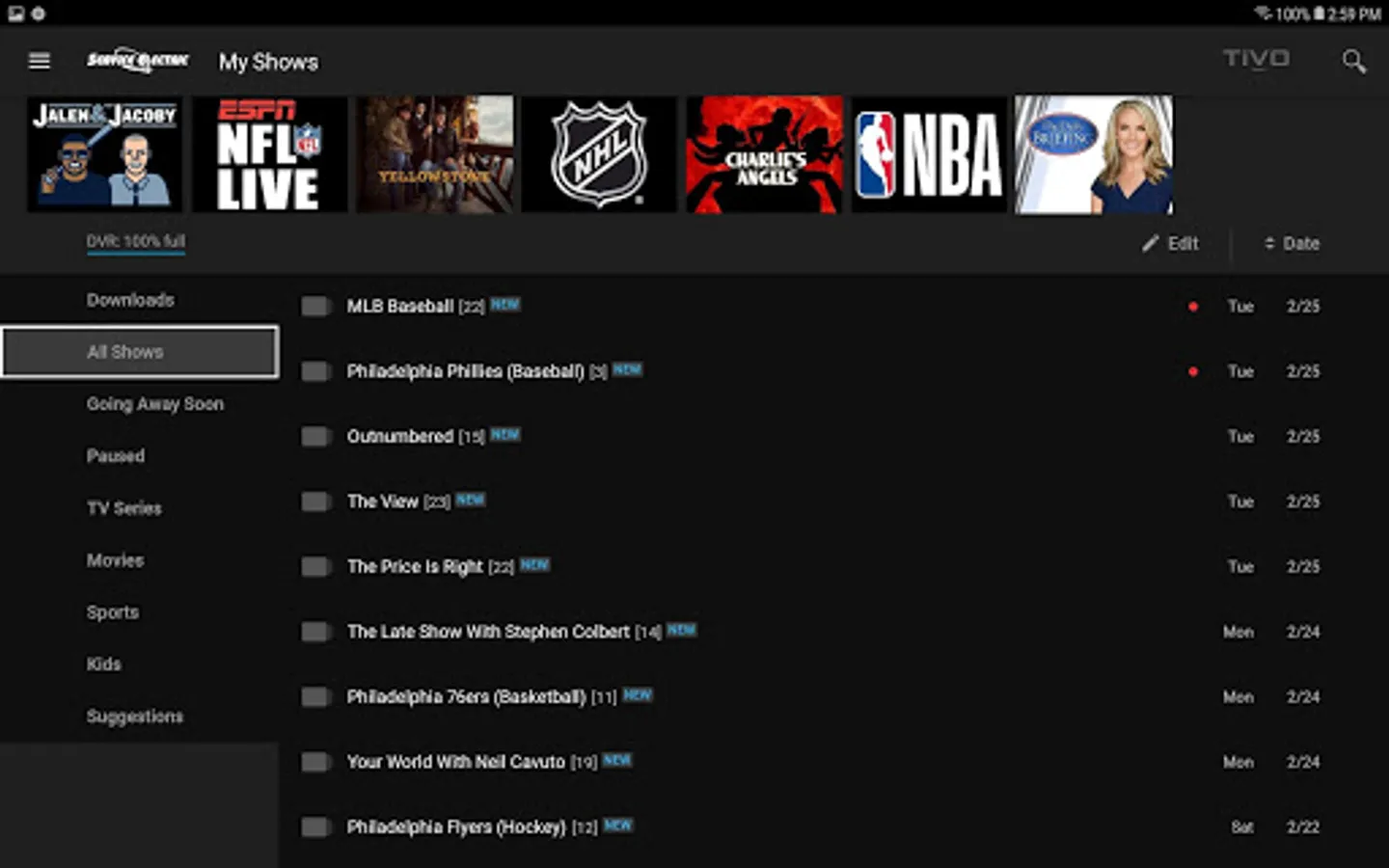Tap the battery status icon
The height and width of the screenshot is (868, 1389).
[1318, 14]
